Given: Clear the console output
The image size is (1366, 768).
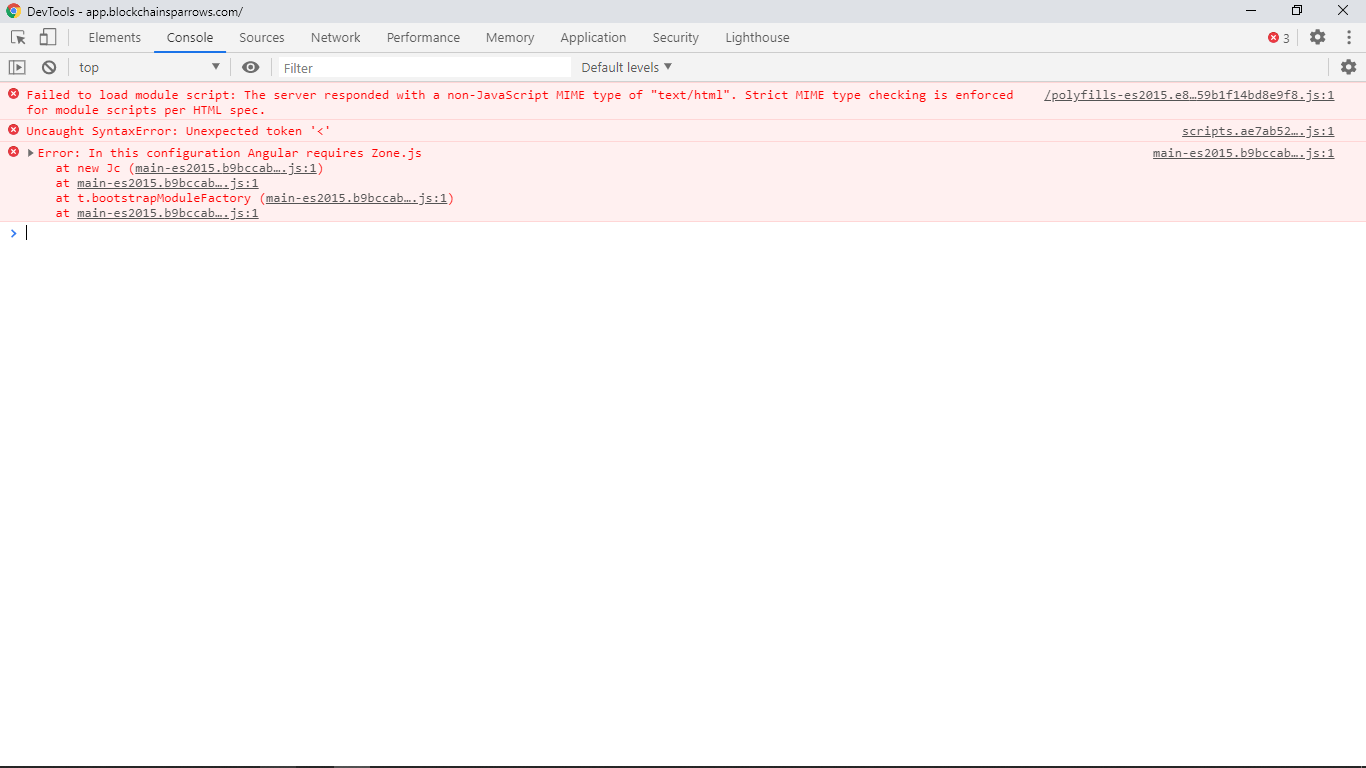Looking at the screenshot, I should pos(48,67).
